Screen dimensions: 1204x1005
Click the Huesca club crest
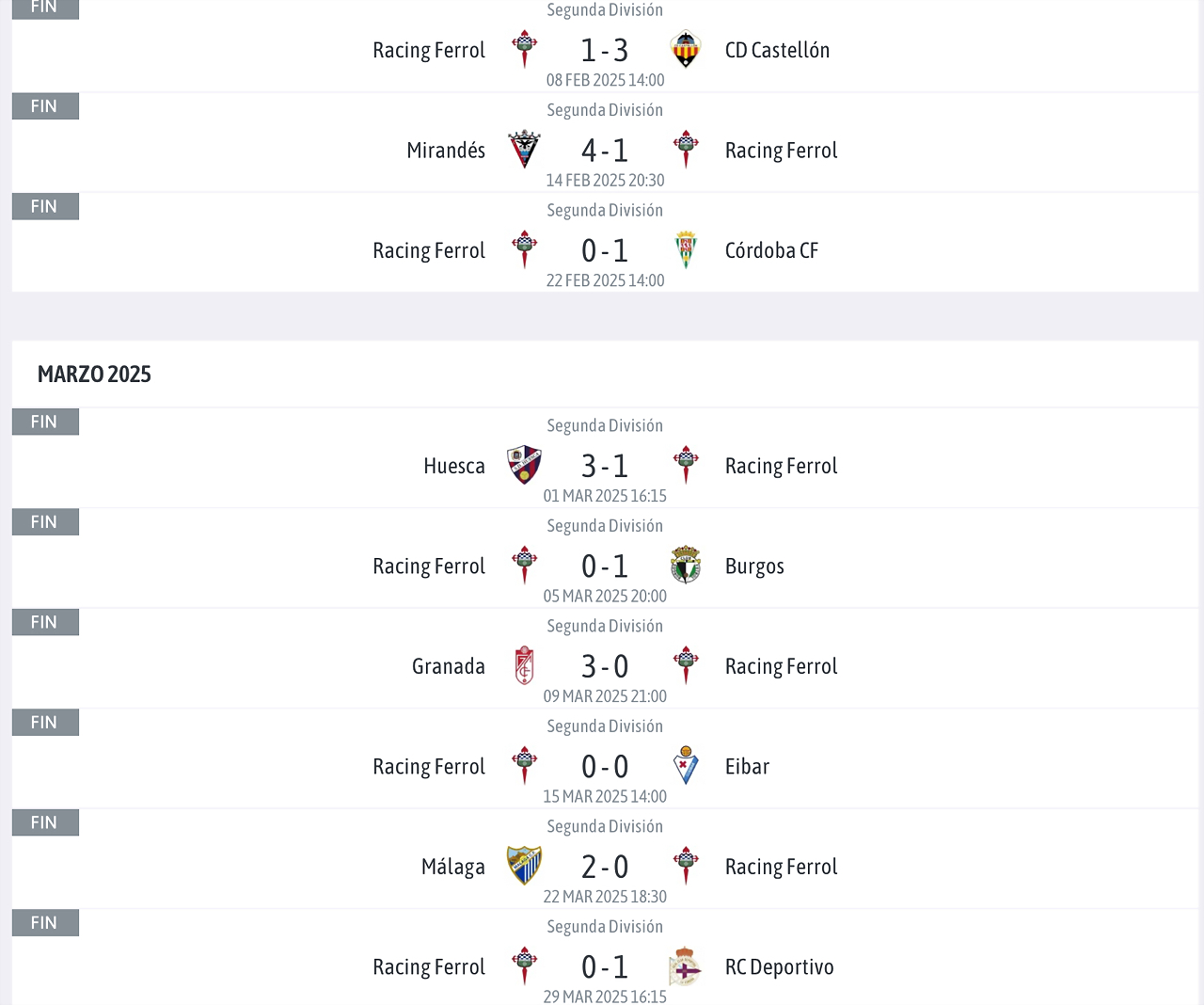pos(524,466)
